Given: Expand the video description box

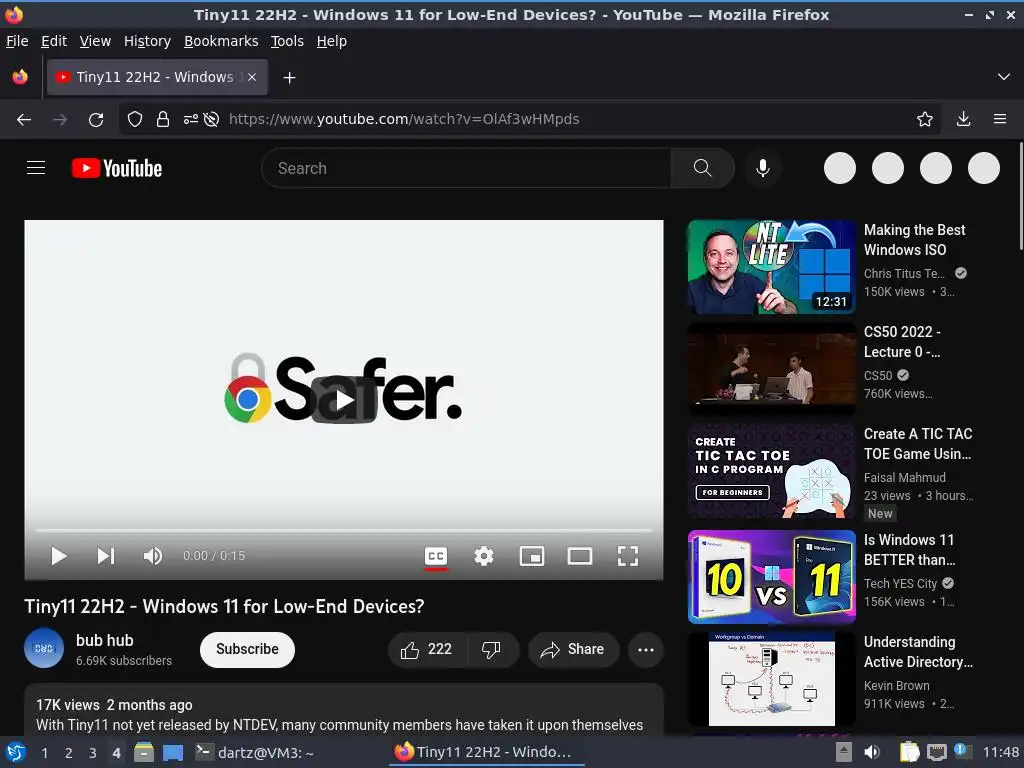Looking at the screenshot, I should 344,711.
